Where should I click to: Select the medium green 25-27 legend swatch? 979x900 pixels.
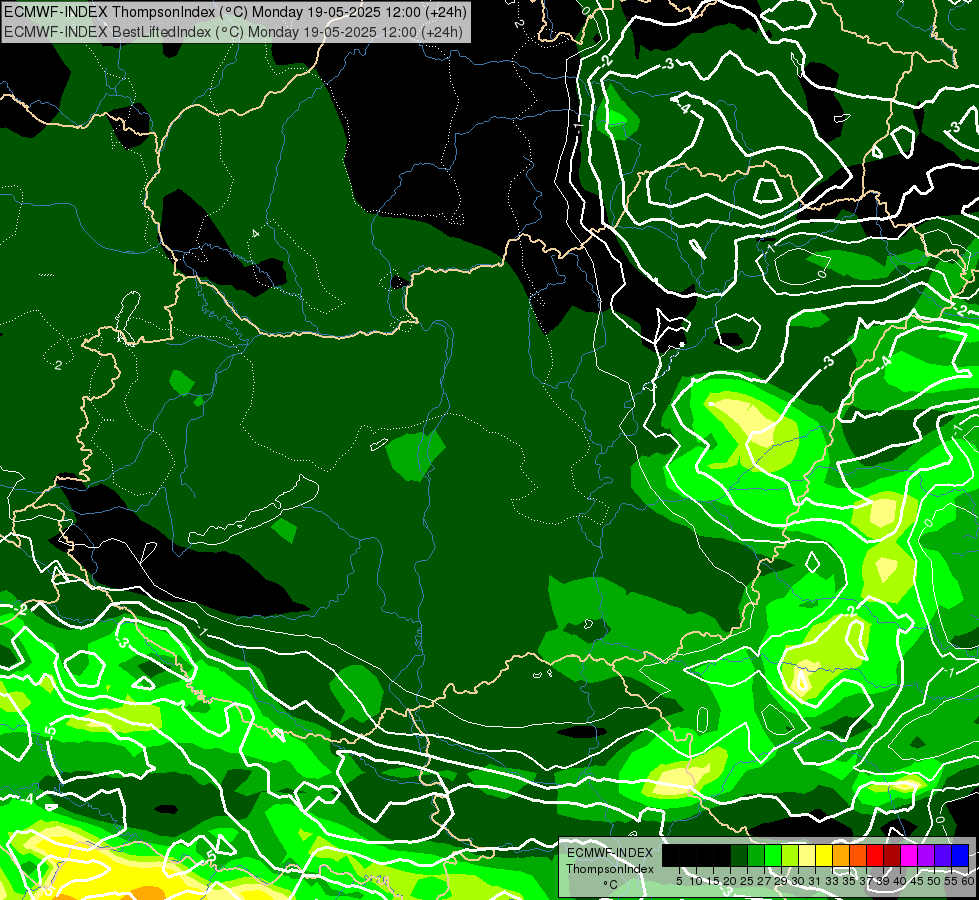[x=756, y=855]
